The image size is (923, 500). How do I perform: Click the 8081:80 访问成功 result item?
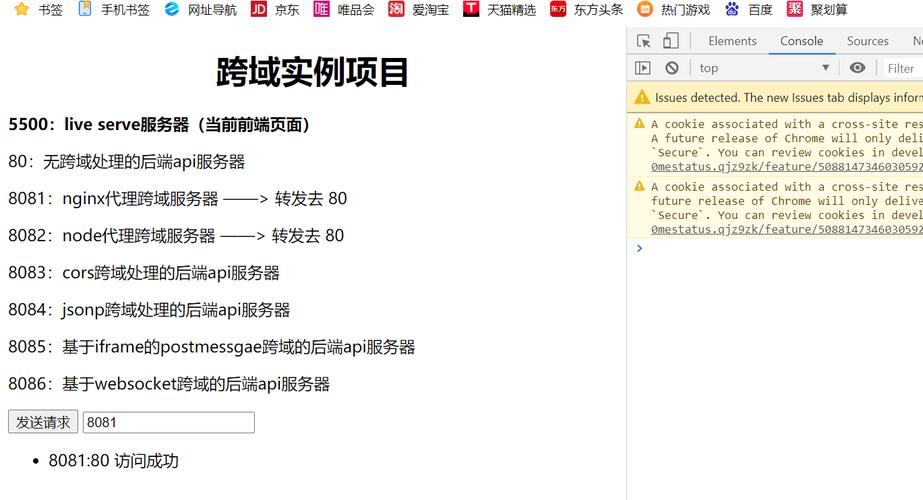pos(113,461)
